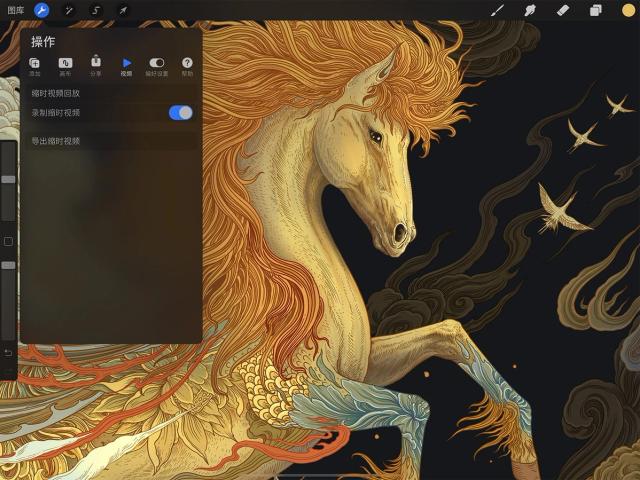
Task: Open the 帮助 help tab
Action: coord(187,67)
